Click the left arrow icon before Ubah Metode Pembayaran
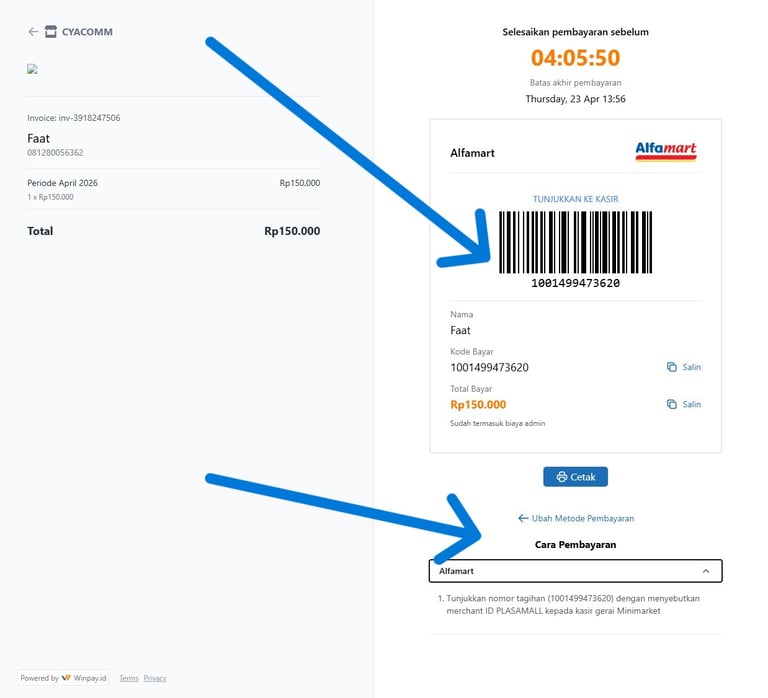Image resolution: width=768 pixels, height=698 pixels. (x=523, y=518)
